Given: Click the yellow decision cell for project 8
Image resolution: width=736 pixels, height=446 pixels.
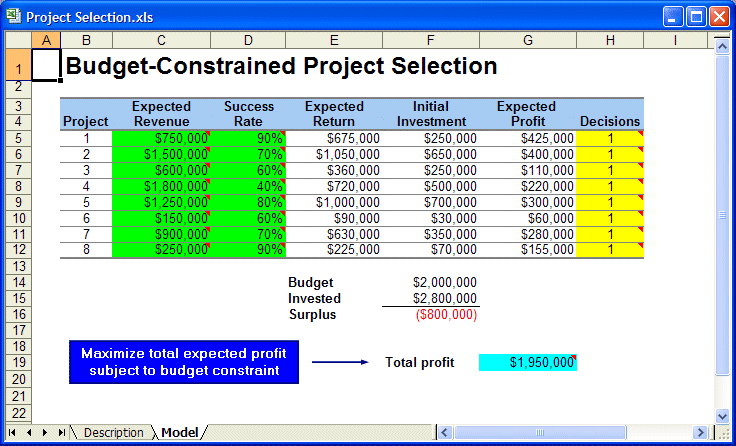Looking at the screenshot, I should tap(610, 249).
